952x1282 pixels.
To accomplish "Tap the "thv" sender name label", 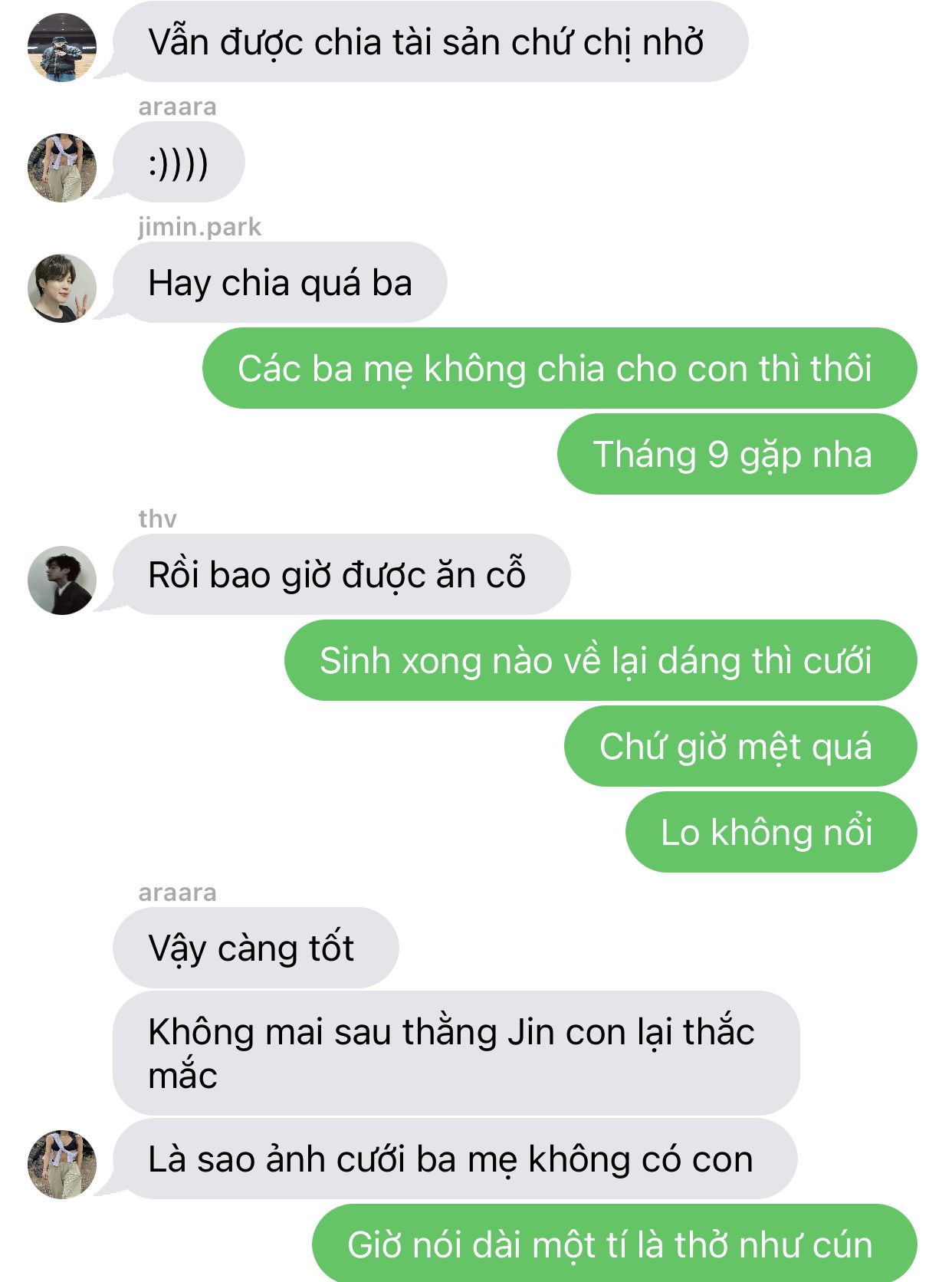I will 157,519.
